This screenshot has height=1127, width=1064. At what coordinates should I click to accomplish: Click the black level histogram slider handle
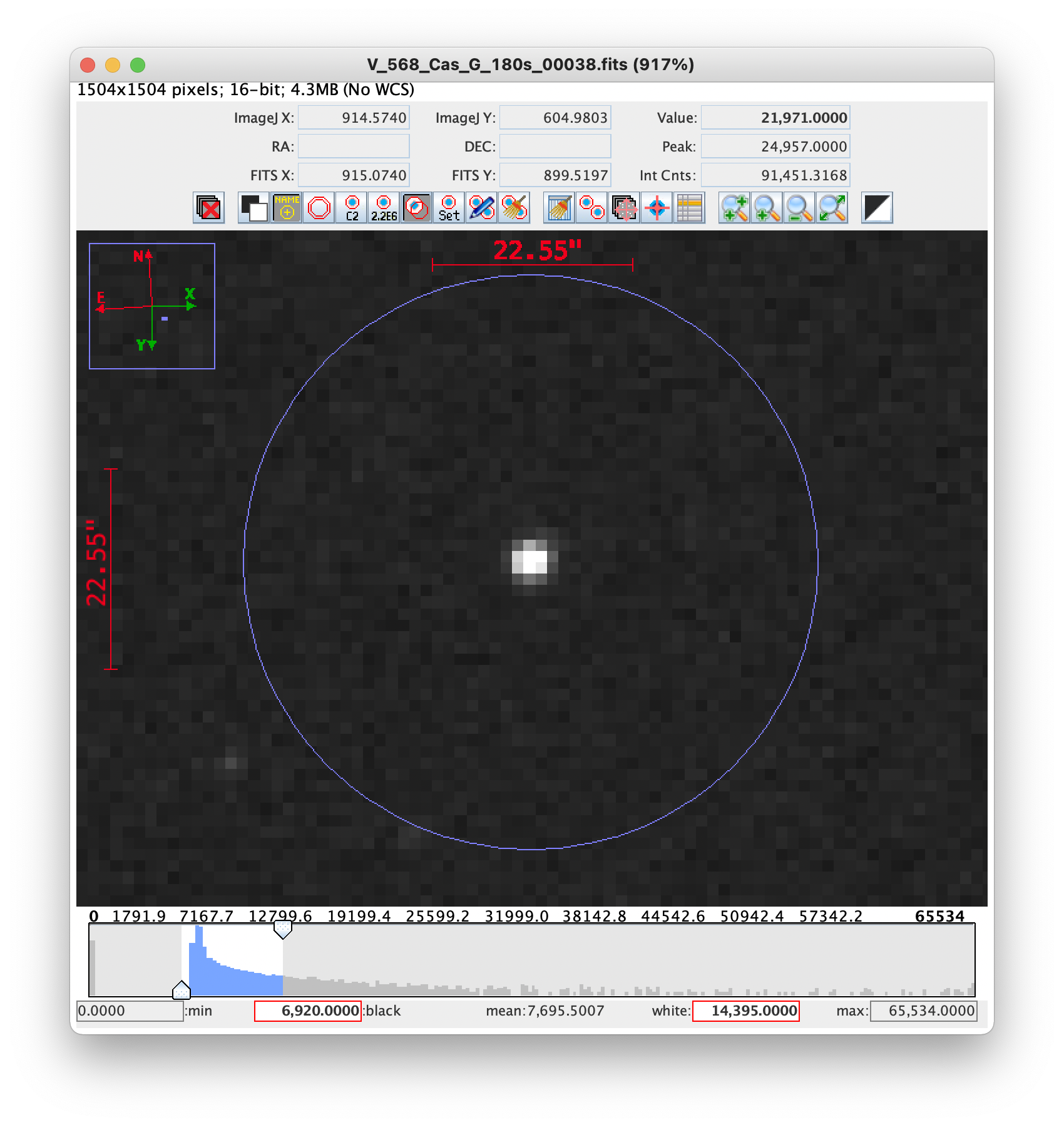(x=181, y=990)
